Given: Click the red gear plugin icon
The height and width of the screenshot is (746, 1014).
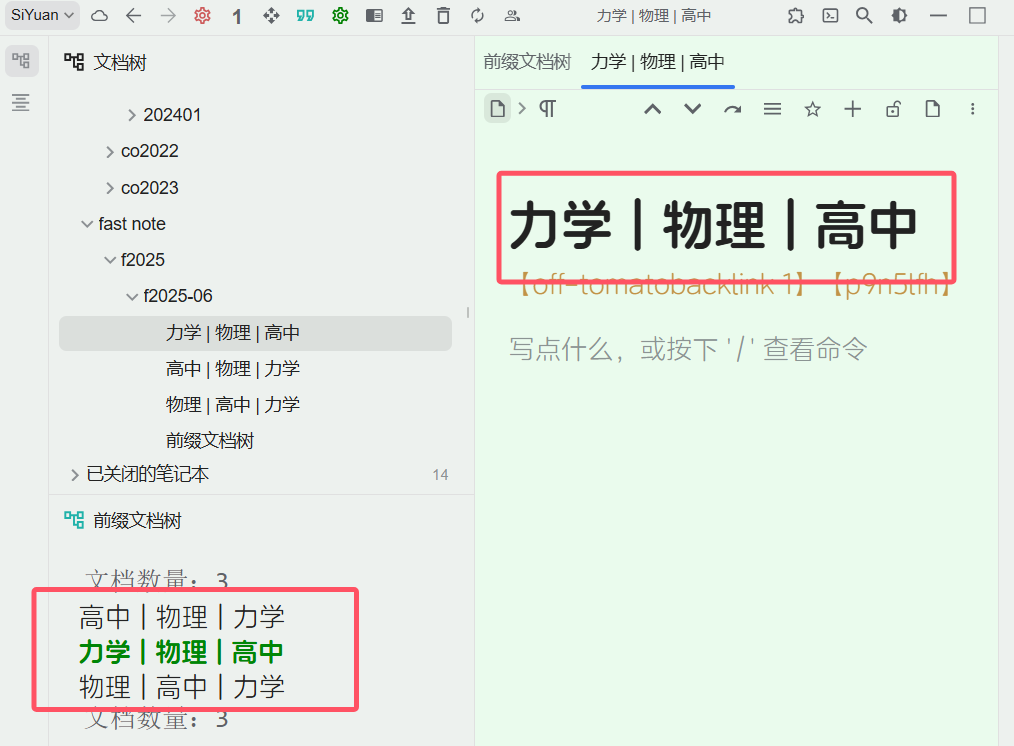Looking at the screenshot, I should pyautogui.click(x=202, y=16).
